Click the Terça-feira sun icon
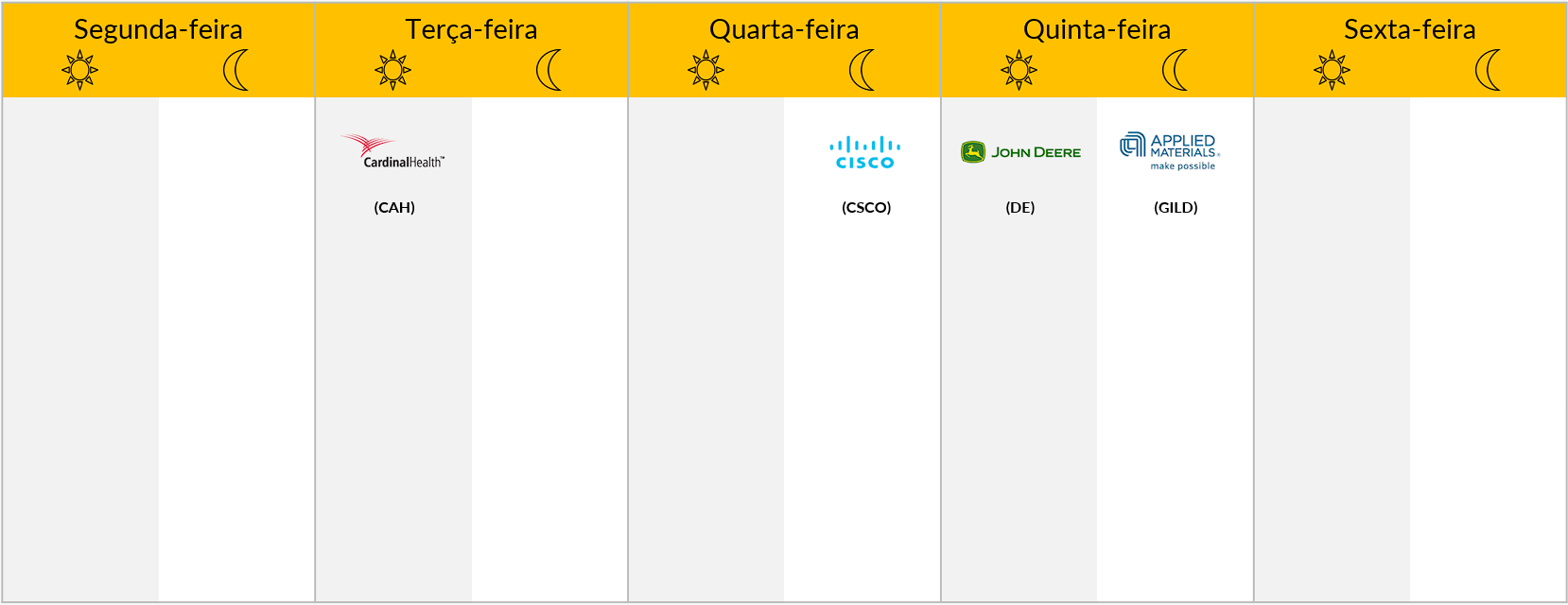Viewport: 1568px width, 605px height. click(x=393, y=70)
